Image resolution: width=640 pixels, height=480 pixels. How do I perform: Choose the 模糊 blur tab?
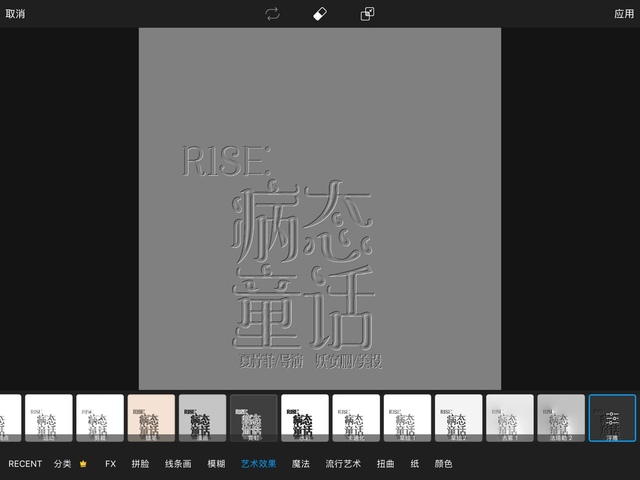[216, 464]
